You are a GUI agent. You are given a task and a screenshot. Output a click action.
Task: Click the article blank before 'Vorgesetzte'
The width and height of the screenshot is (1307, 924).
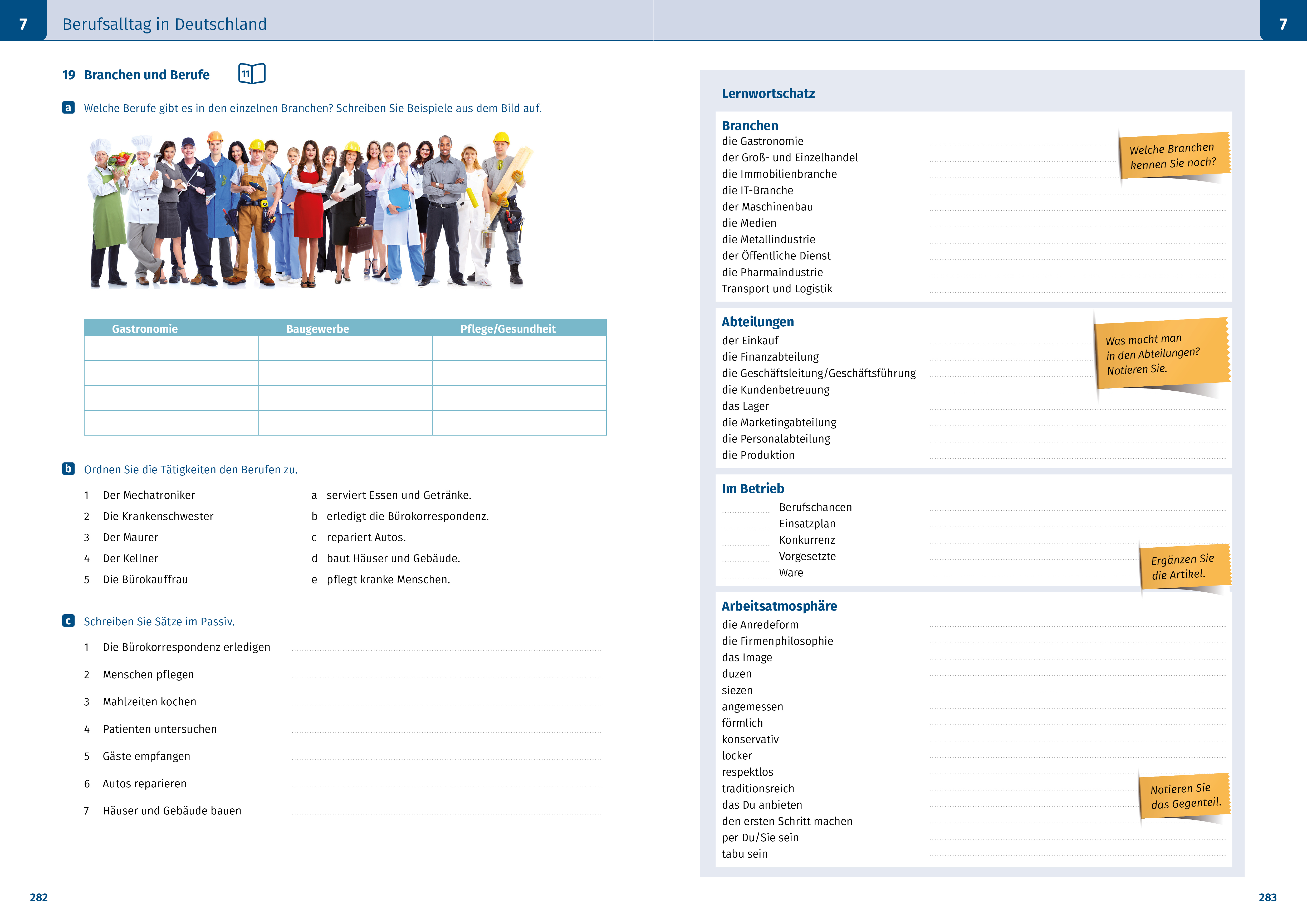pos(746,557)
